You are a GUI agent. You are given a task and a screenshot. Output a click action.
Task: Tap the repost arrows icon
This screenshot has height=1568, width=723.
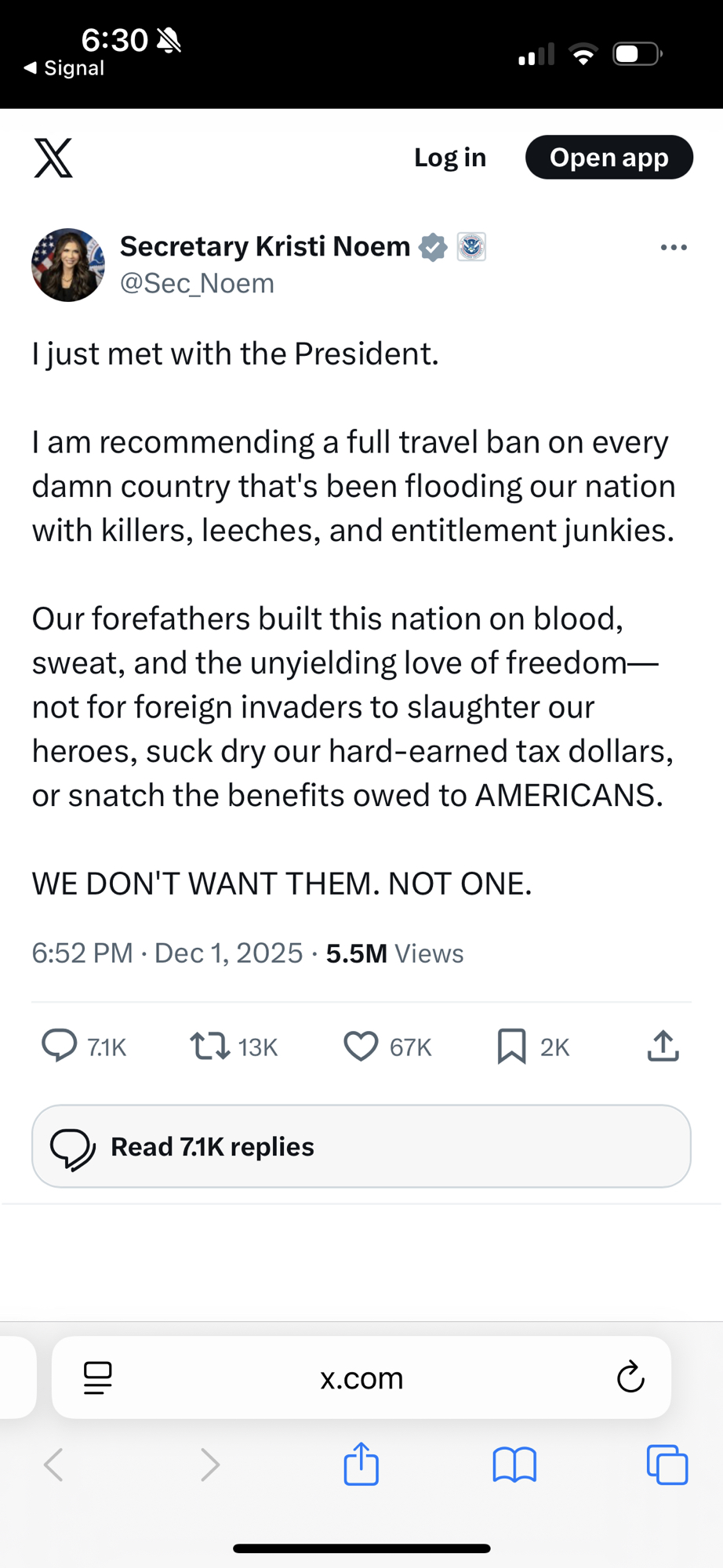(209, 1046)
